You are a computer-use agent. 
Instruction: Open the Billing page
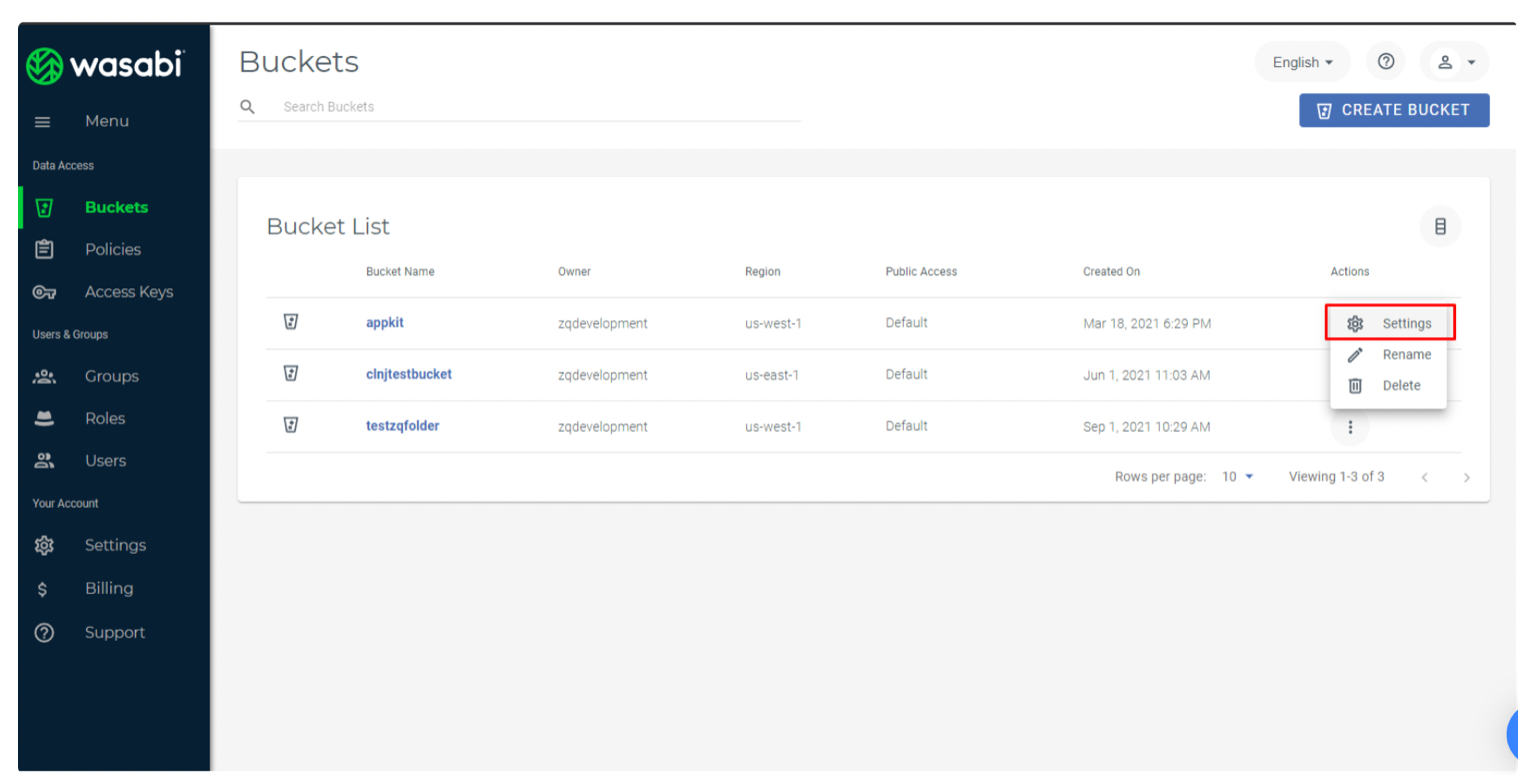(x=108, y=588)
